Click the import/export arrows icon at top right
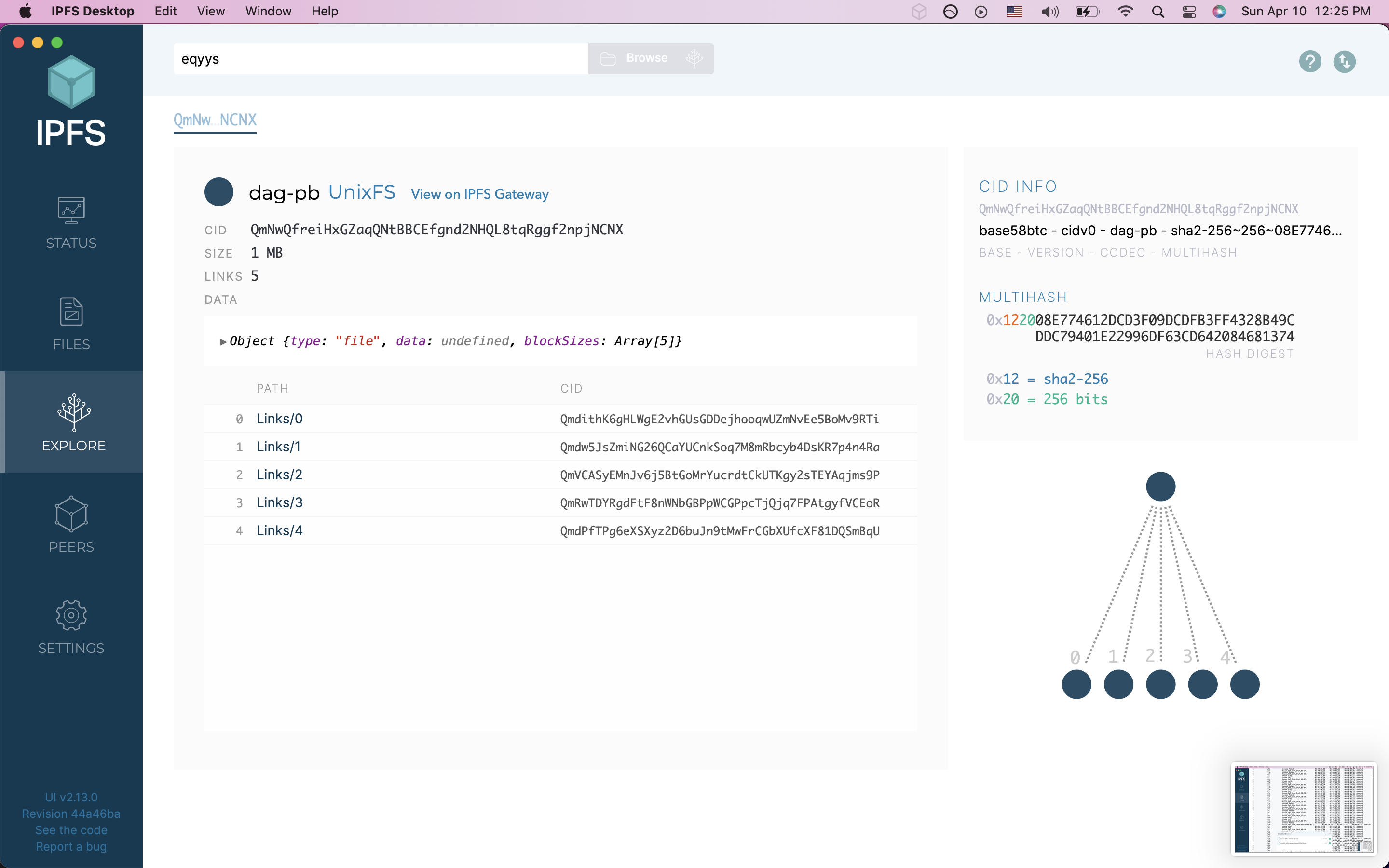The image size is (1389, 868). (x=1344, y=61)
